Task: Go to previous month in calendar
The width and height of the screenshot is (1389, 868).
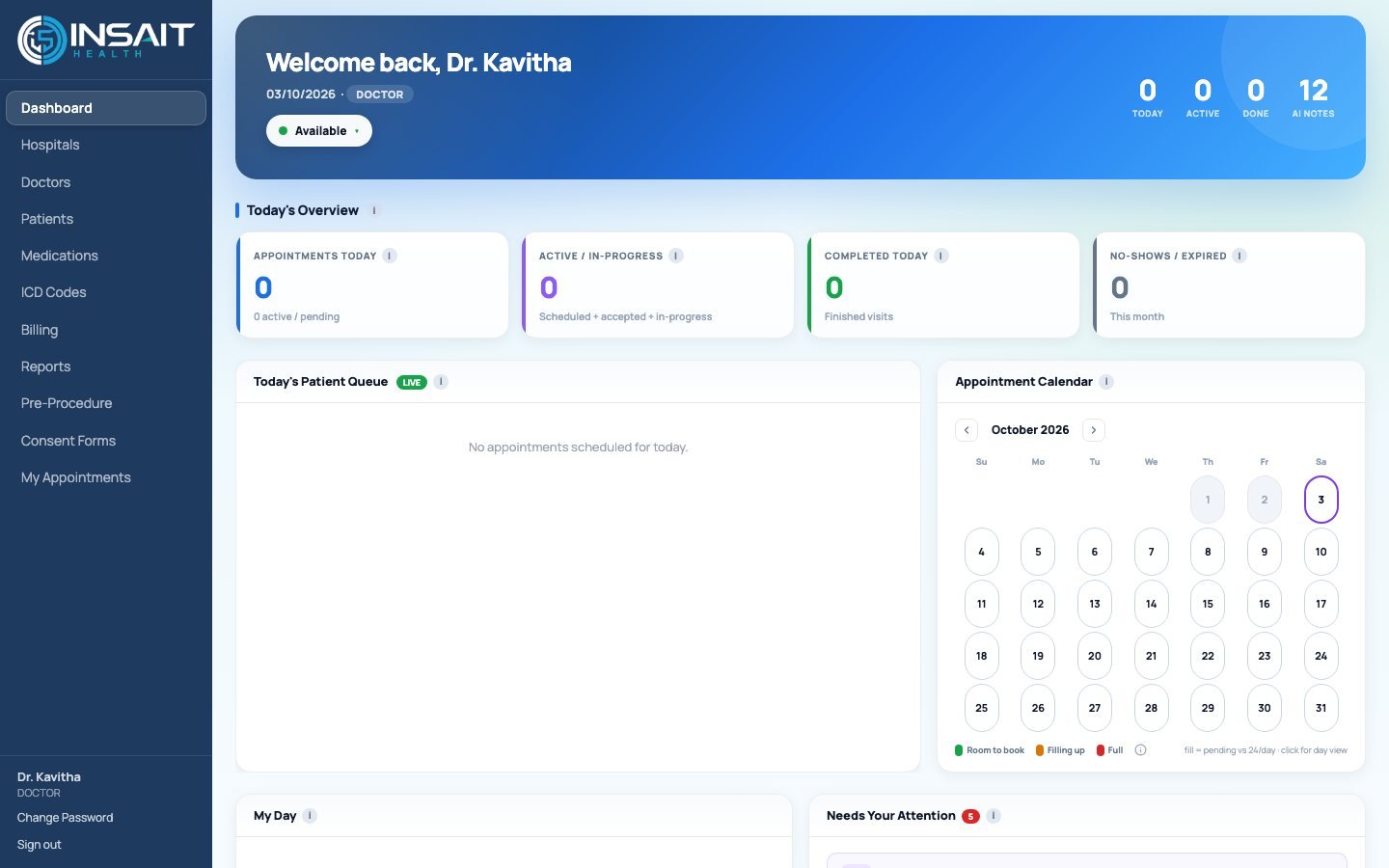Action: click(x=967, y=430)
